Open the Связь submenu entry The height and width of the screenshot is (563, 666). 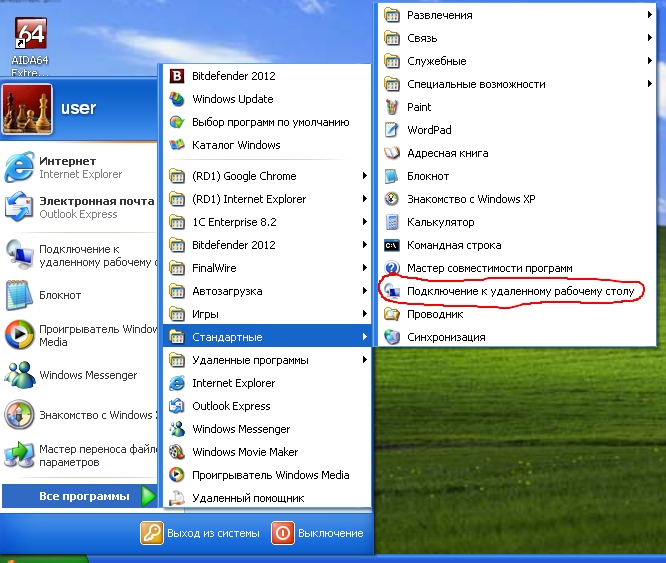[x=517, y=38]
